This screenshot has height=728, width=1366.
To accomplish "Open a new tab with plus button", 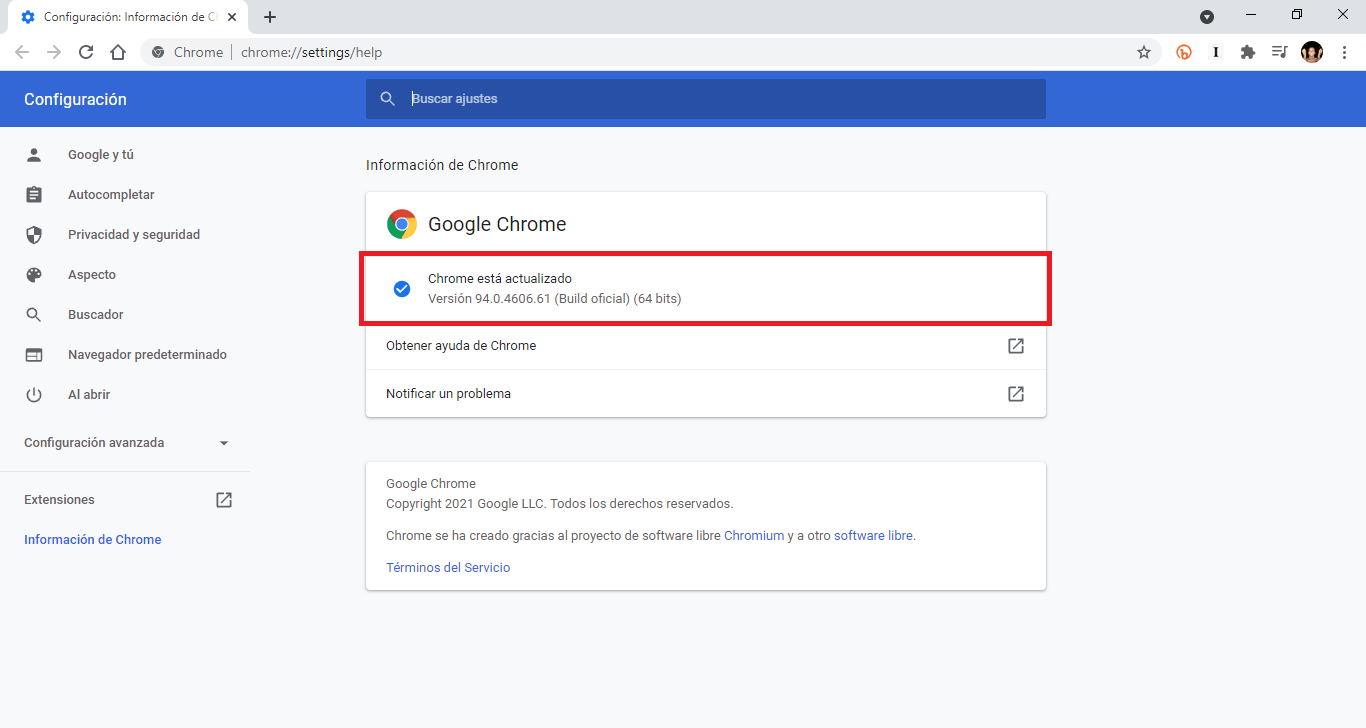I will point(270,17).
